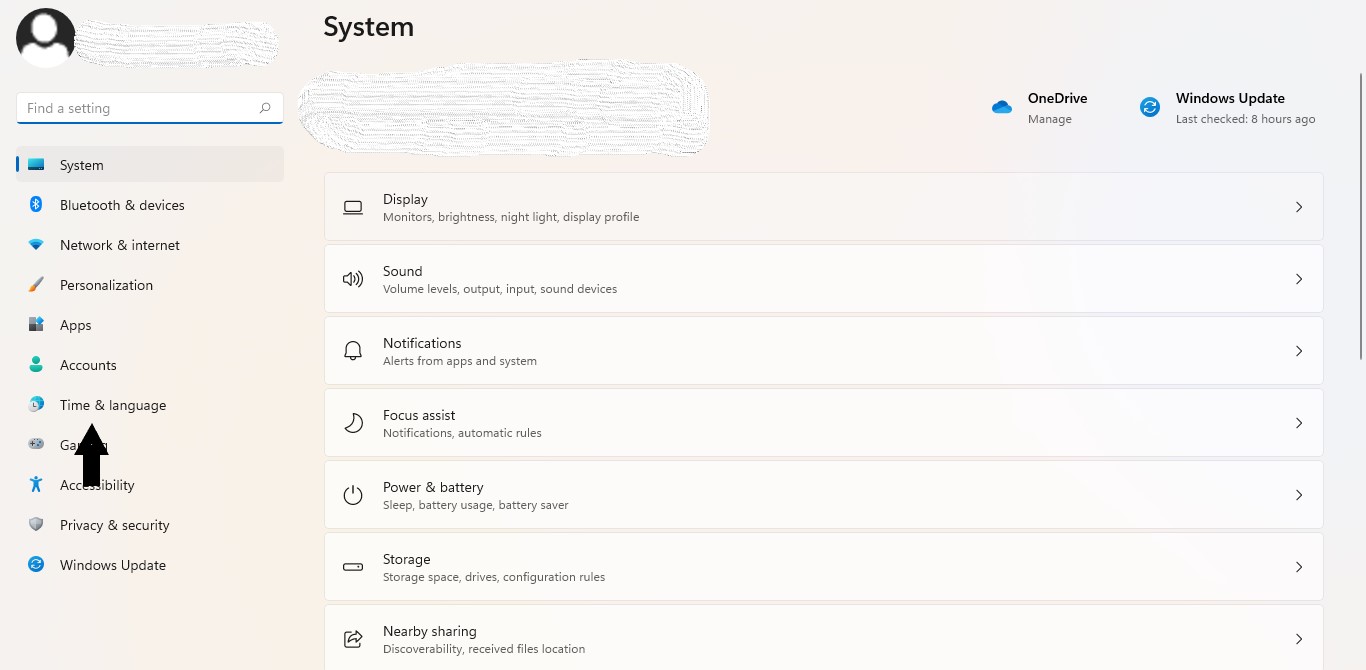Click the Windows Update sync icon

1149,106
